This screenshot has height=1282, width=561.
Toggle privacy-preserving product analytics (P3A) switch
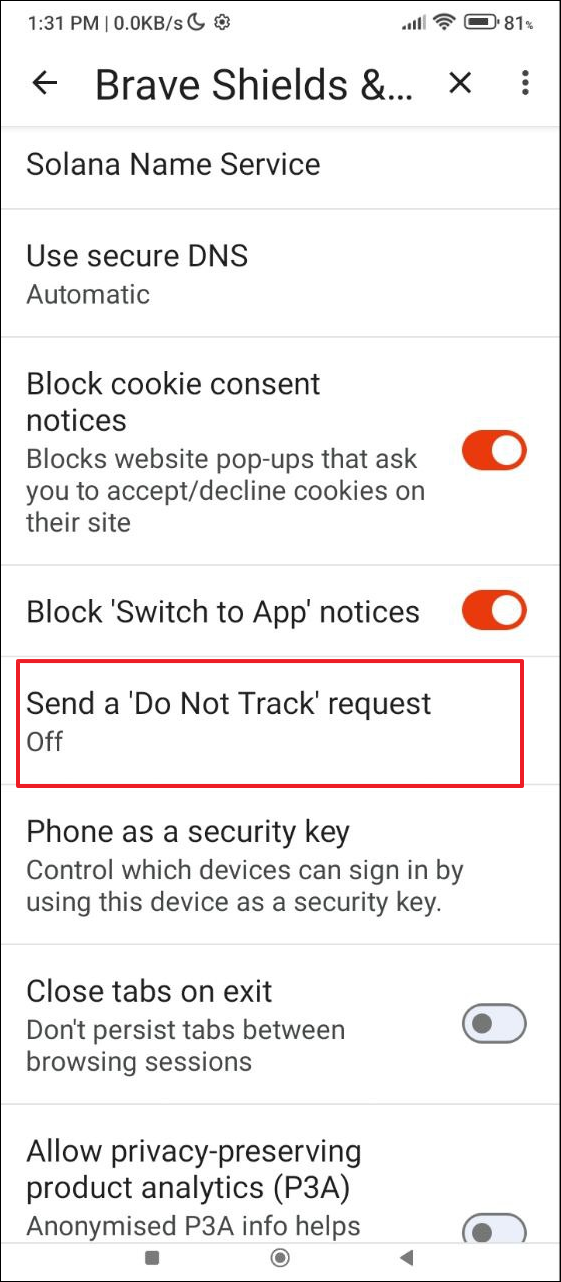[494, 1228]
